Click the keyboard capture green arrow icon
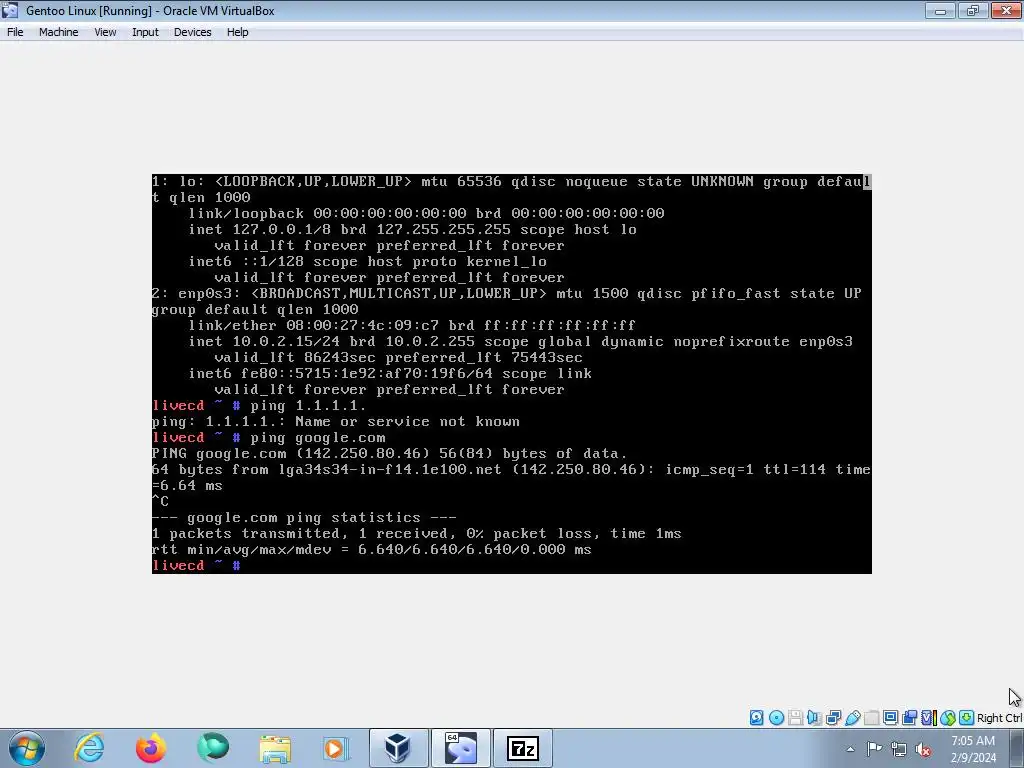Screen dimensions: 1024x768 967,718
